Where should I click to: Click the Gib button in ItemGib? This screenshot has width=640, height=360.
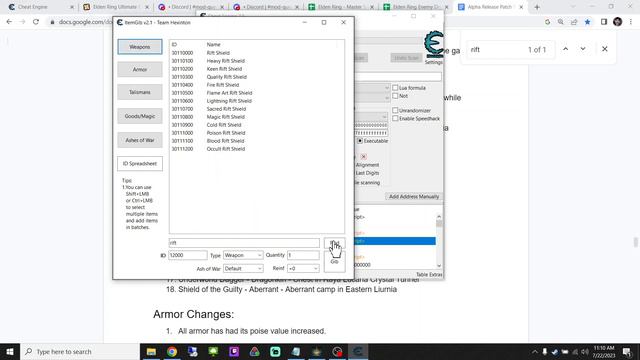point(334,262)
